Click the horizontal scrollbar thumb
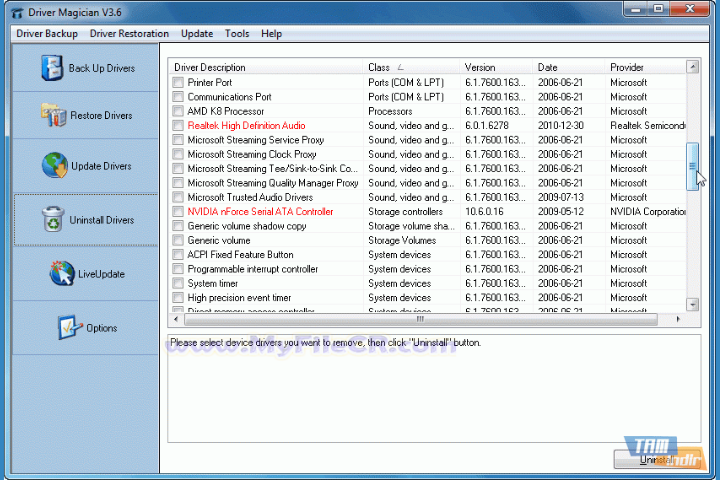The width and height of the screenshot is (720, 480). (x=421, y=319)
